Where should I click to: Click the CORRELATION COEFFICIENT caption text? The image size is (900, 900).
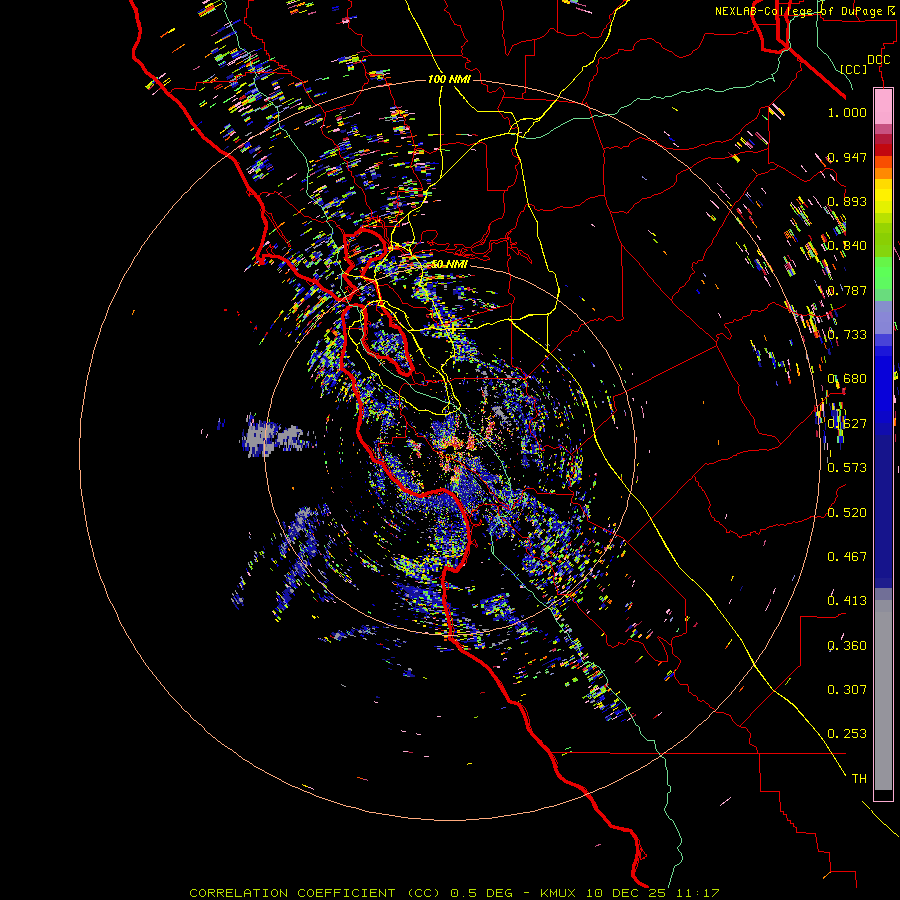[x=292, y=893]
